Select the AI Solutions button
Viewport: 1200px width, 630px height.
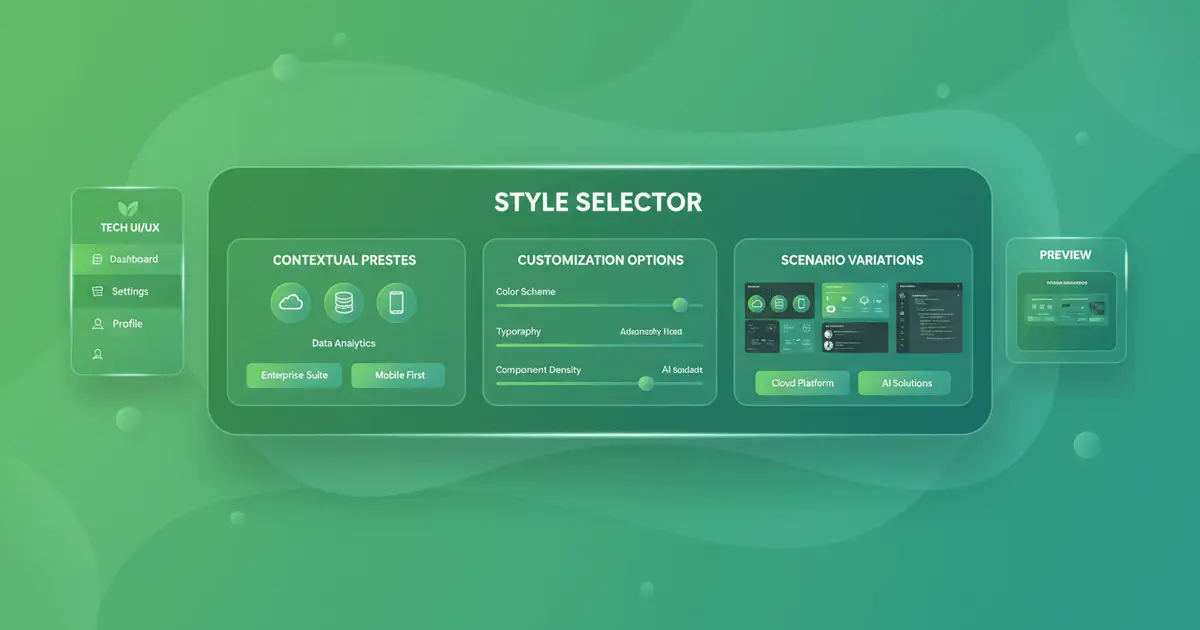(904, 383)
